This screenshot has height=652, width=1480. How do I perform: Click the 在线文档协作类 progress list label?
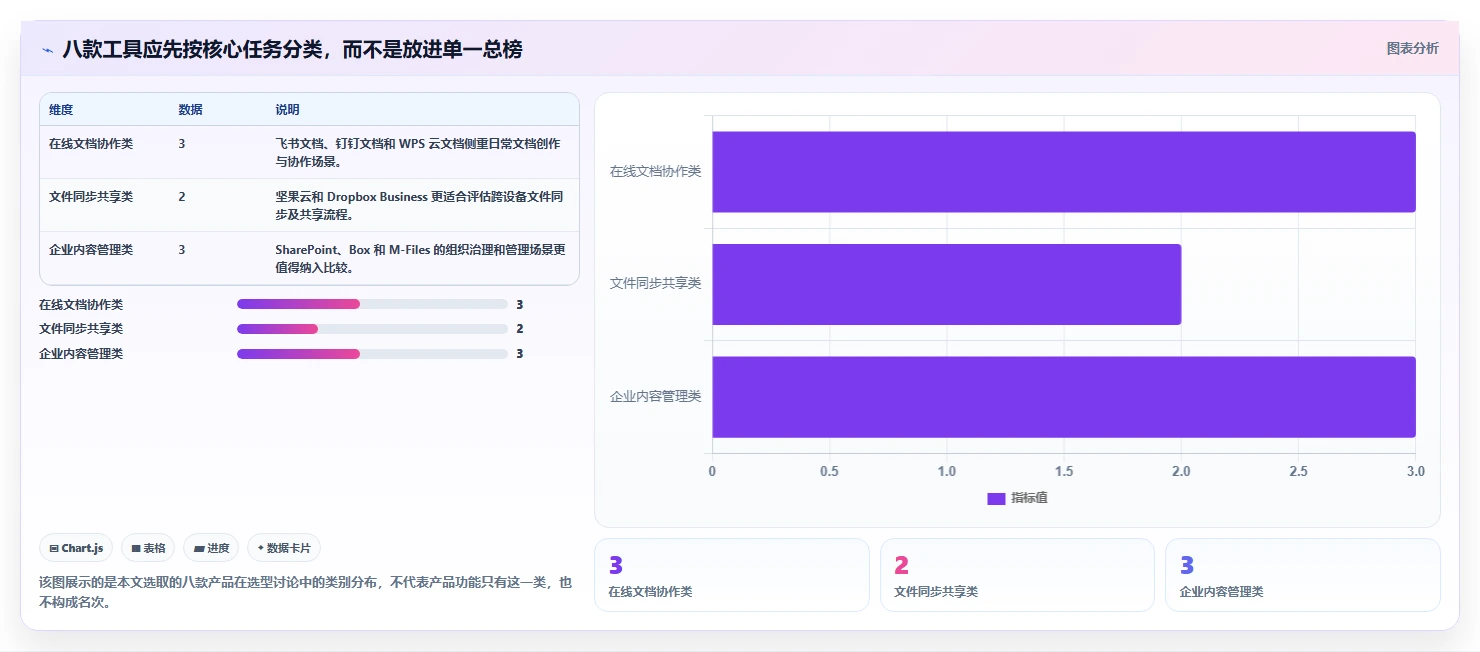point(81,304)
